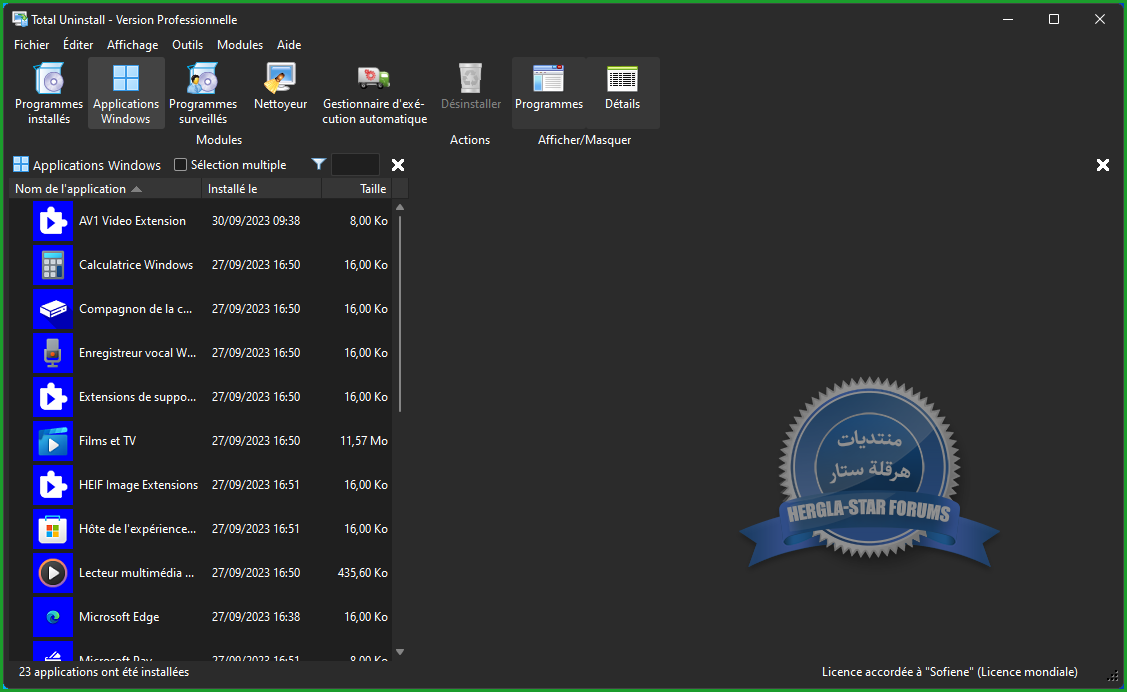Click the Hôte de l'expérience icon

click(x=52, y=529)
